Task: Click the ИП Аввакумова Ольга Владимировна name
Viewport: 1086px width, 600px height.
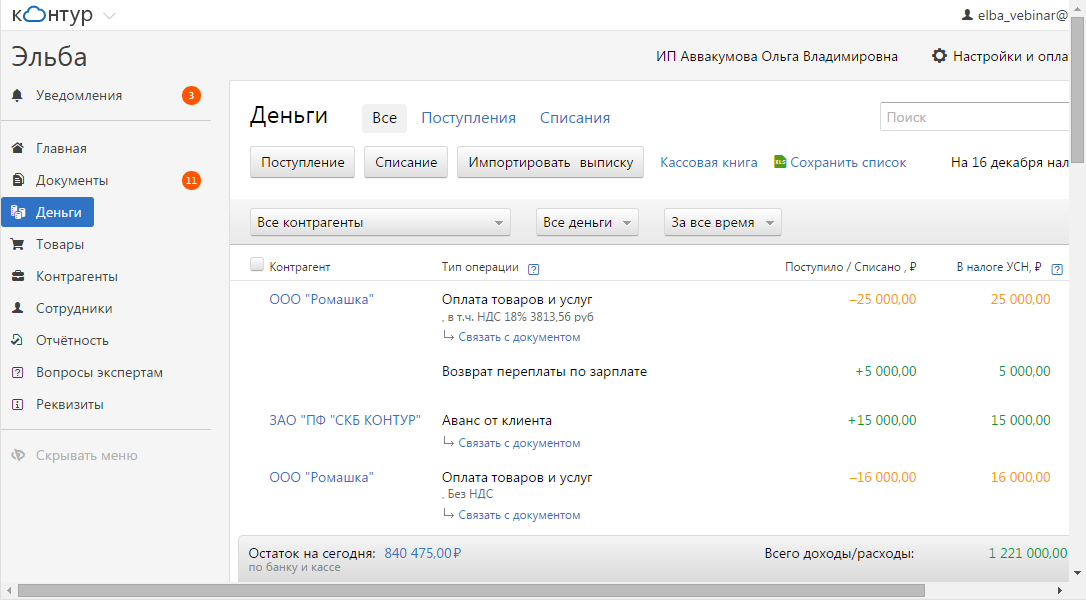Action: point(777,56)
